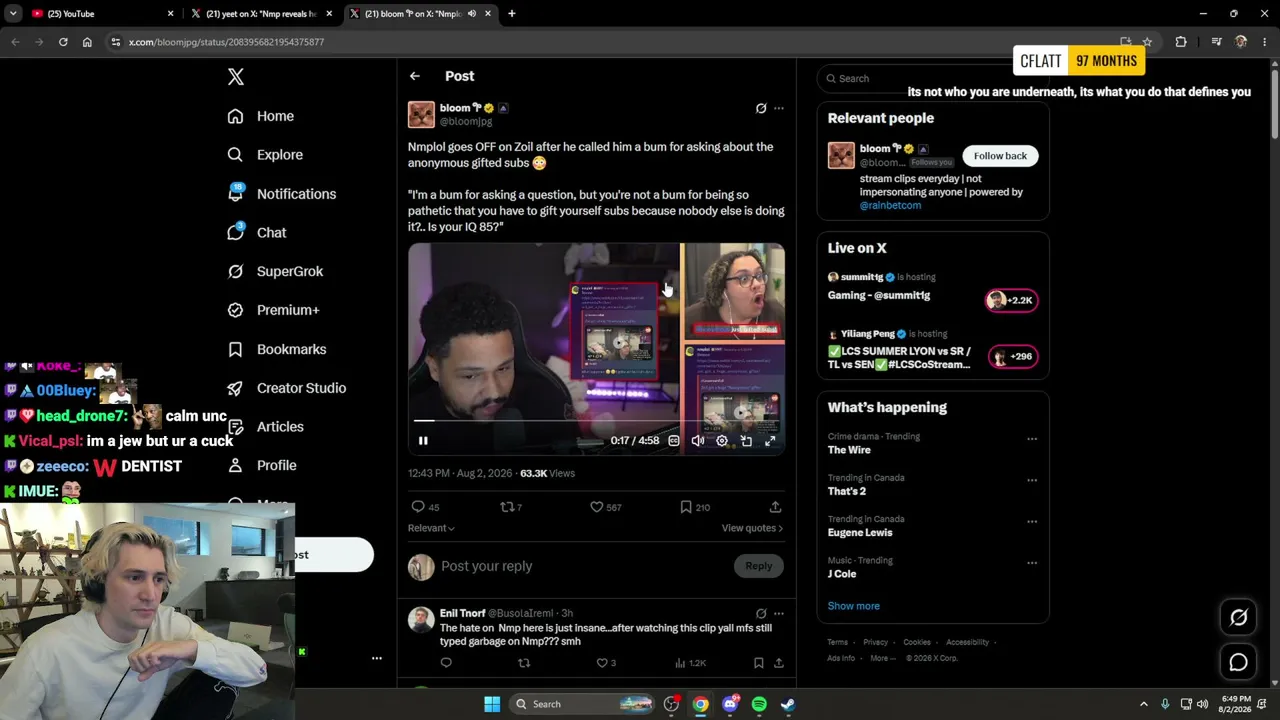Open more options on Enil Tnorf's reply
The height and width of the screenshot is (720, 1280).
pos(779,613)
